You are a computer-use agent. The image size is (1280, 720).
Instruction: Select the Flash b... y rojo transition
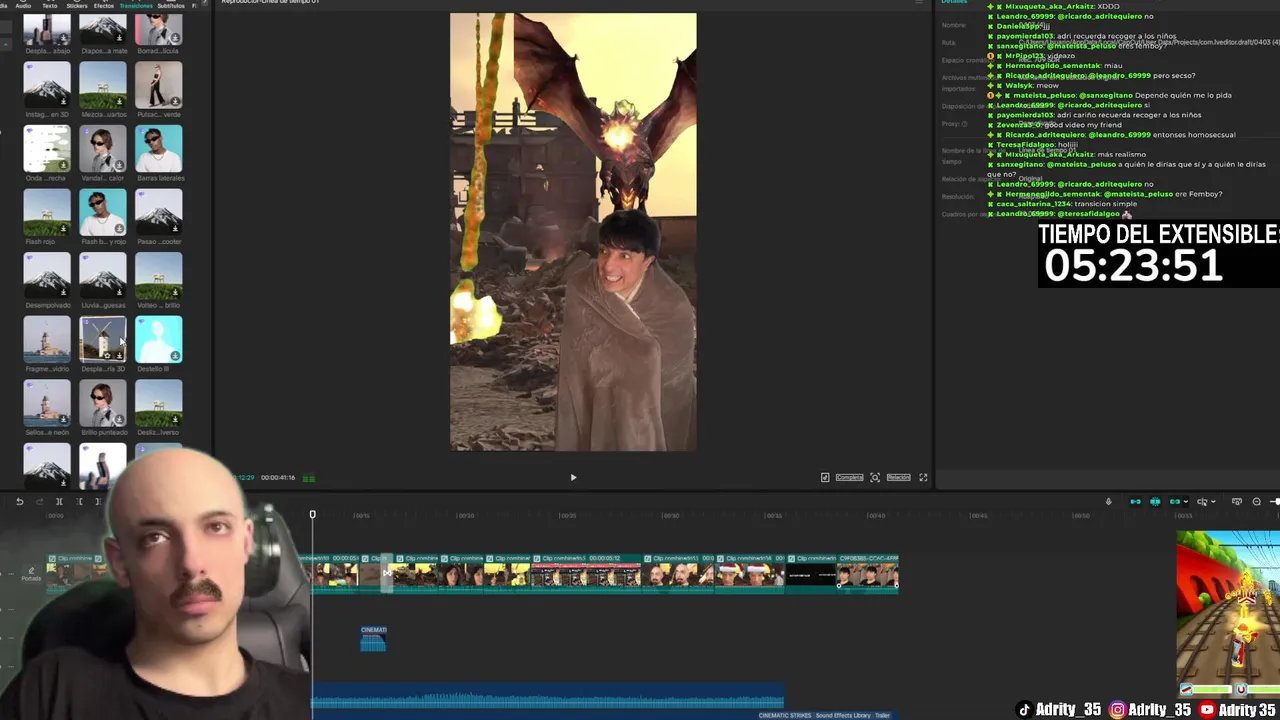103,212
